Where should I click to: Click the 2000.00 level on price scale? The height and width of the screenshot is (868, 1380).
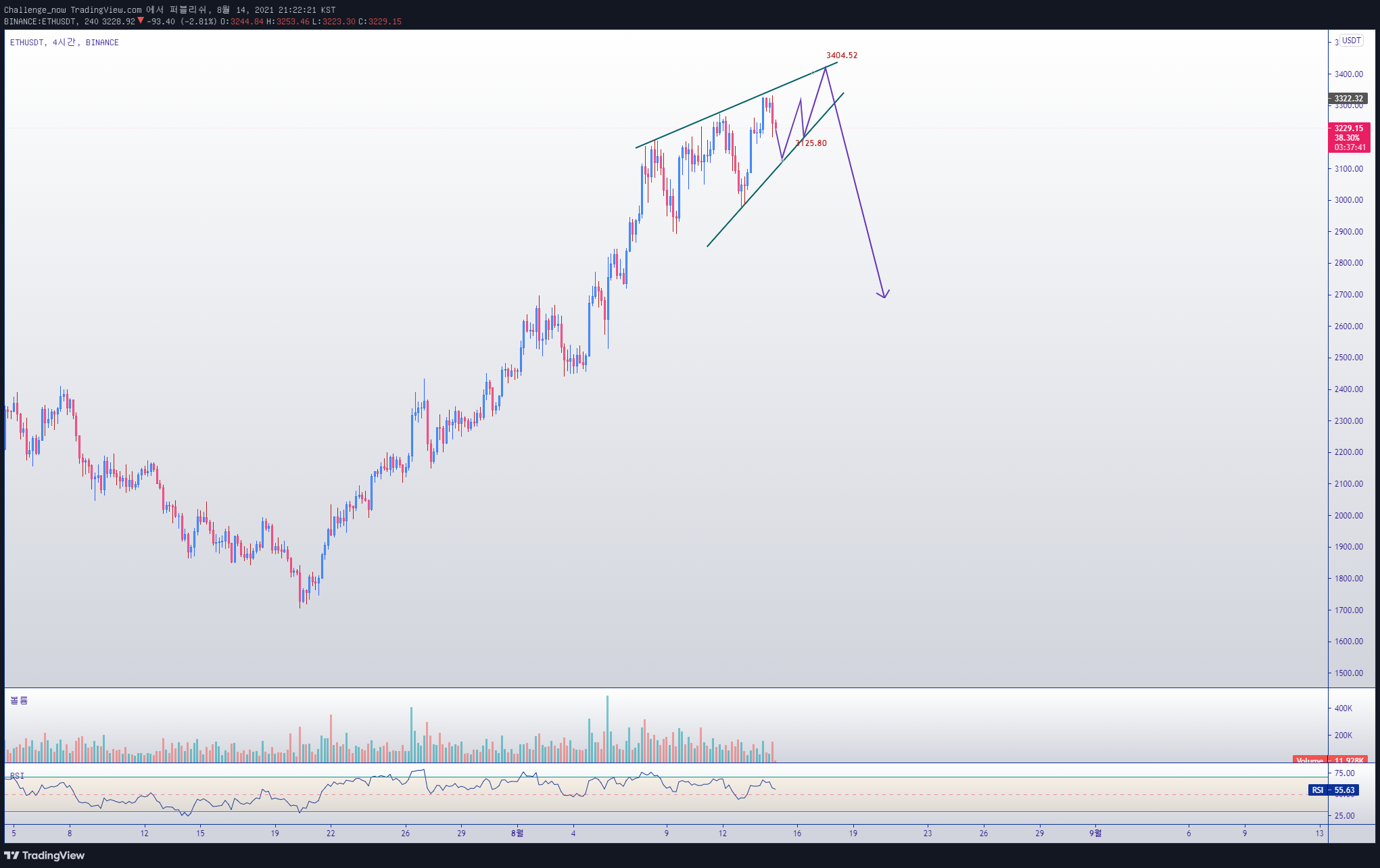tap(1348, 515)
